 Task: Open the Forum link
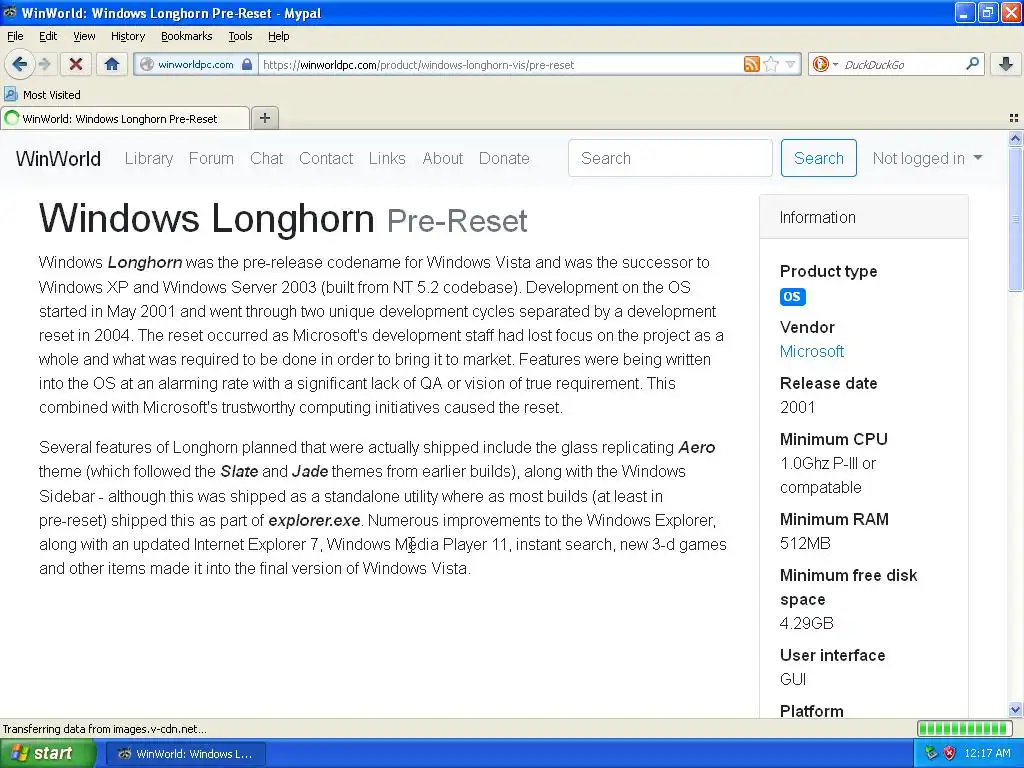[x=211, y=159]
